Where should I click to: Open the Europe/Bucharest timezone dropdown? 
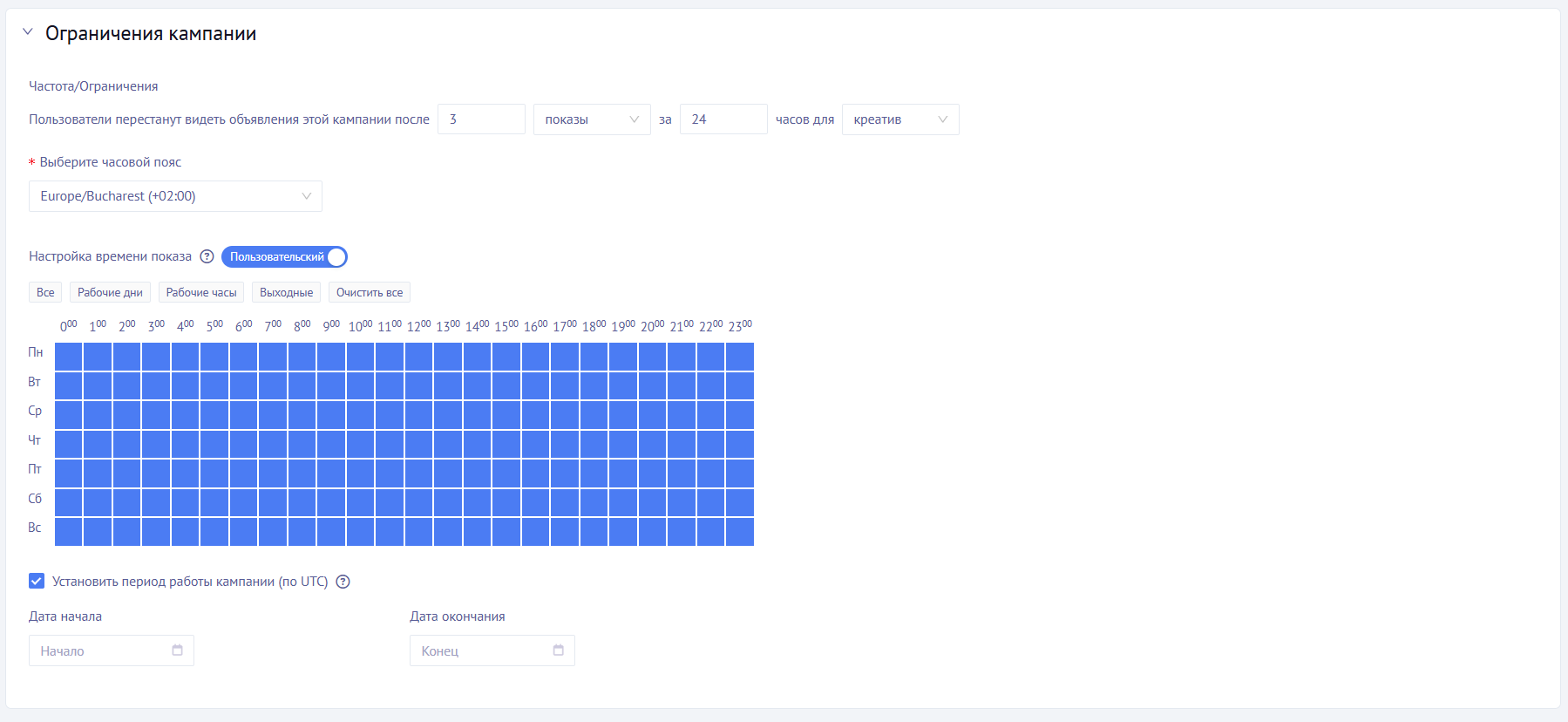[175, 196]
